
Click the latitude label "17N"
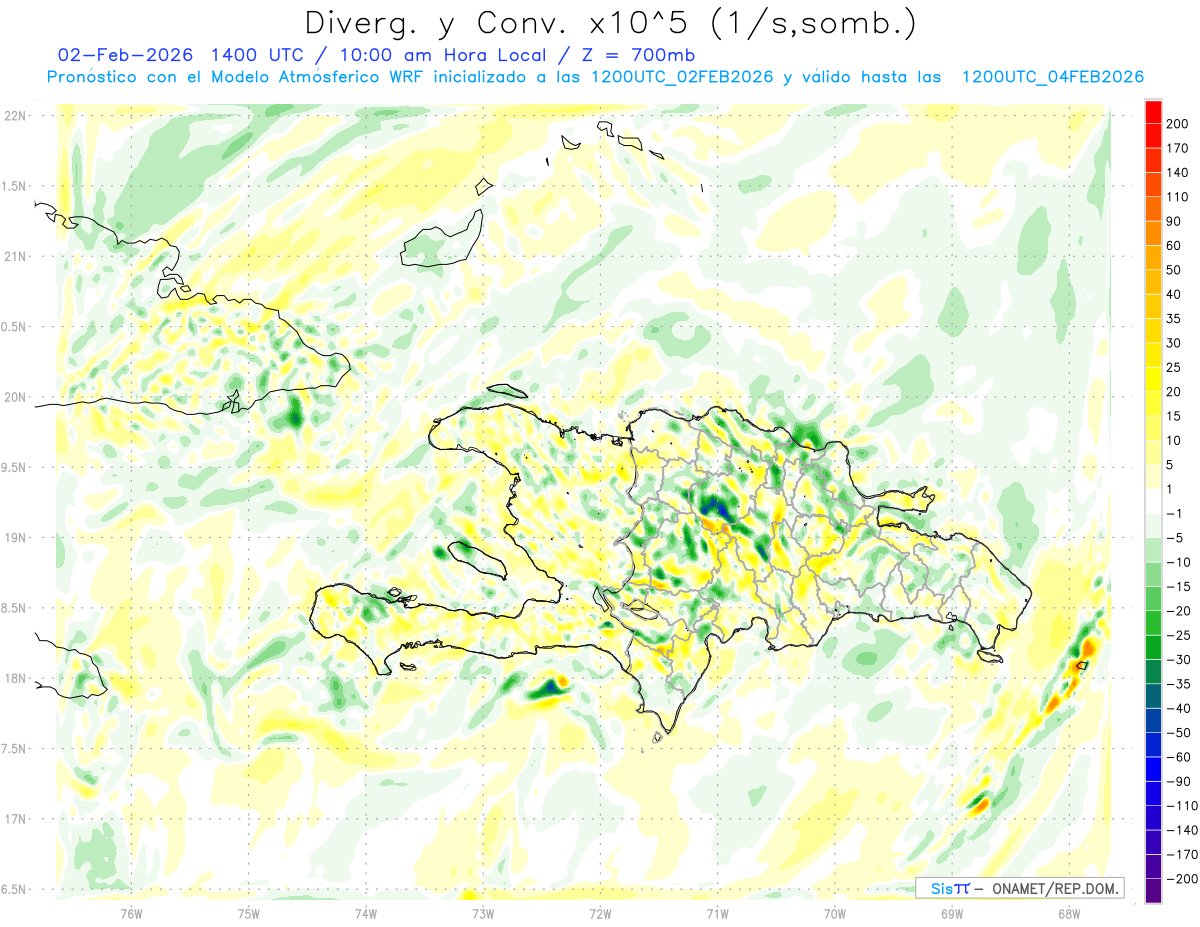click(14, 819)
